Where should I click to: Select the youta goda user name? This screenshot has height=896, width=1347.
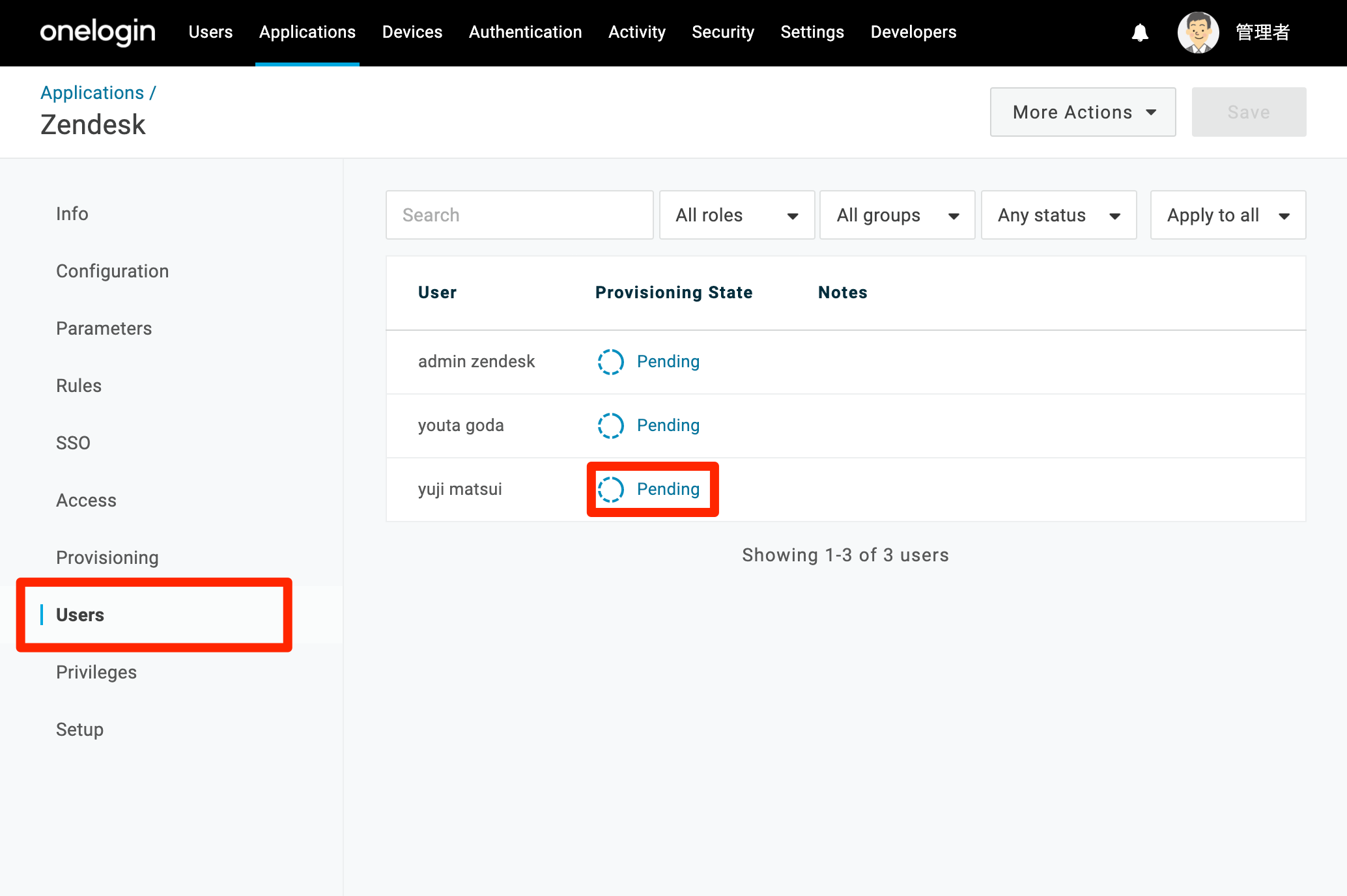(461, 425)
